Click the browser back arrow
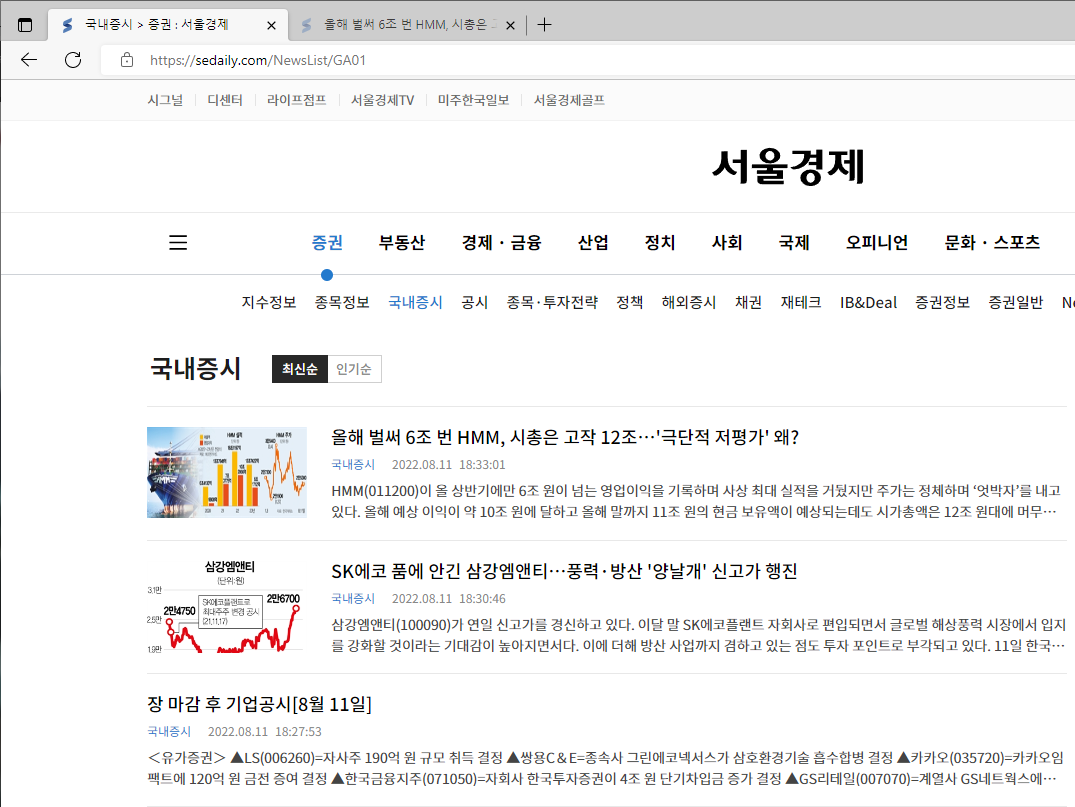The width and height of the screenshot is (1075, 807). tap(29, 60)
